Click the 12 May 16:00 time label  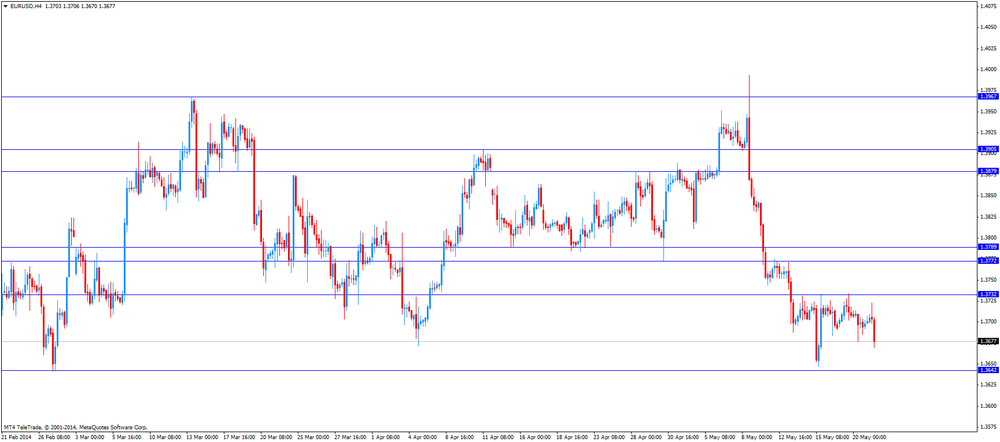(x=797, y=438)
